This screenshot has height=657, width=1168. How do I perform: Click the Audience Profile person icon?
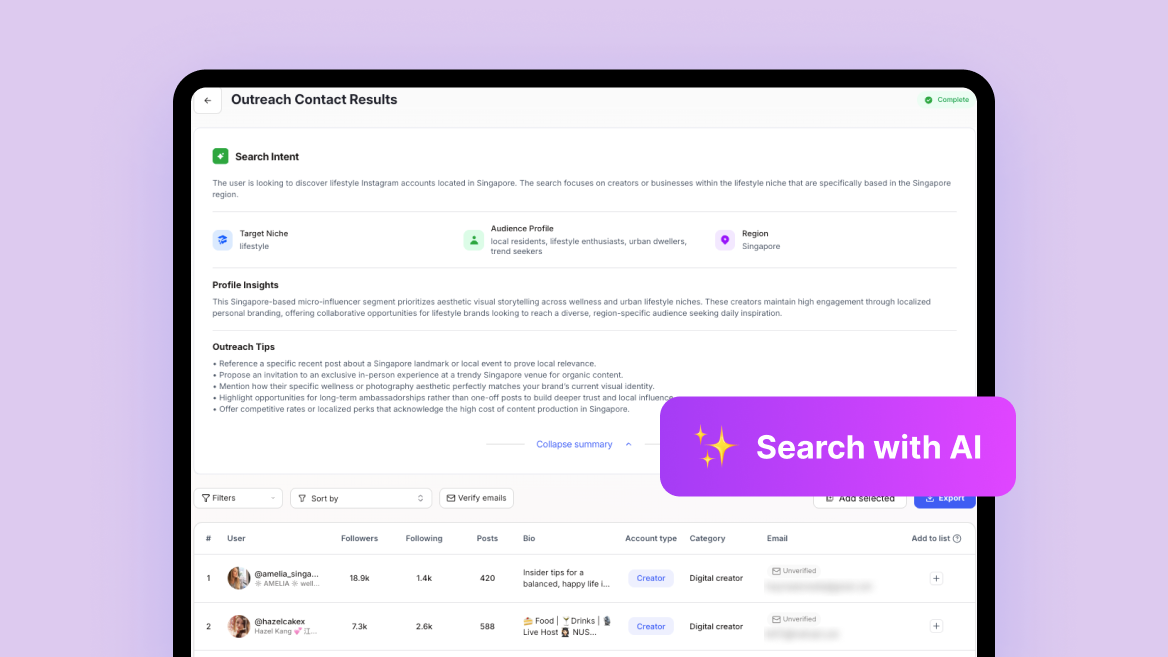473,239
